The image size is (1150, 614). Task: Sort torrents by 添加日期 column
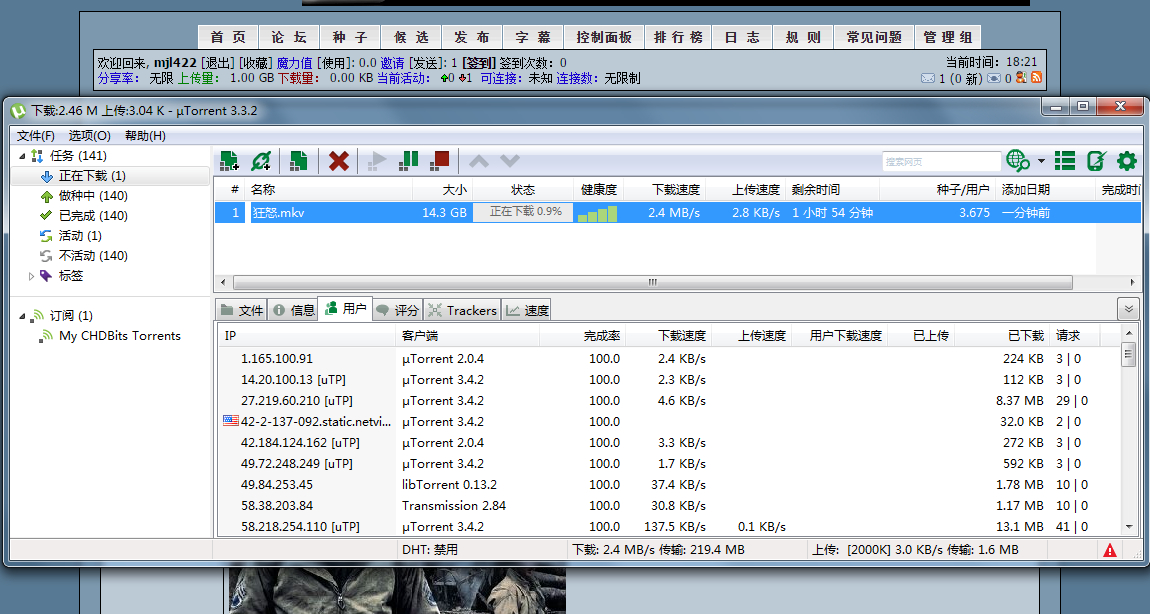click(1045, 189)
